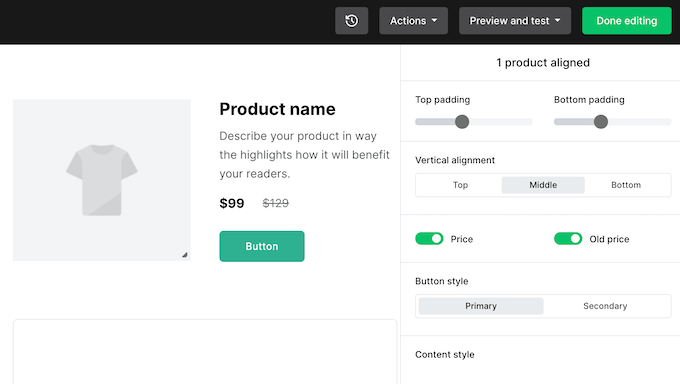Toggle the Old price switch
The height and width of the screenshot is (384, 680).
pos(568,239)
